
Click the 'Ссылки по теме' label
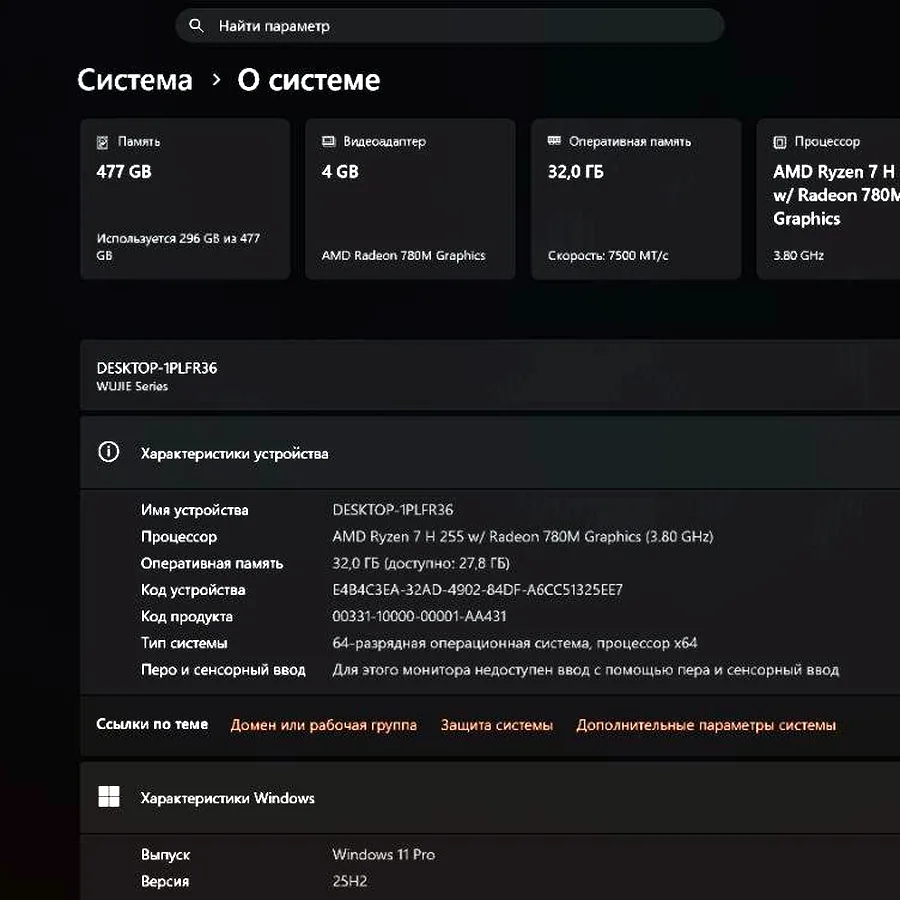point(152,724)
